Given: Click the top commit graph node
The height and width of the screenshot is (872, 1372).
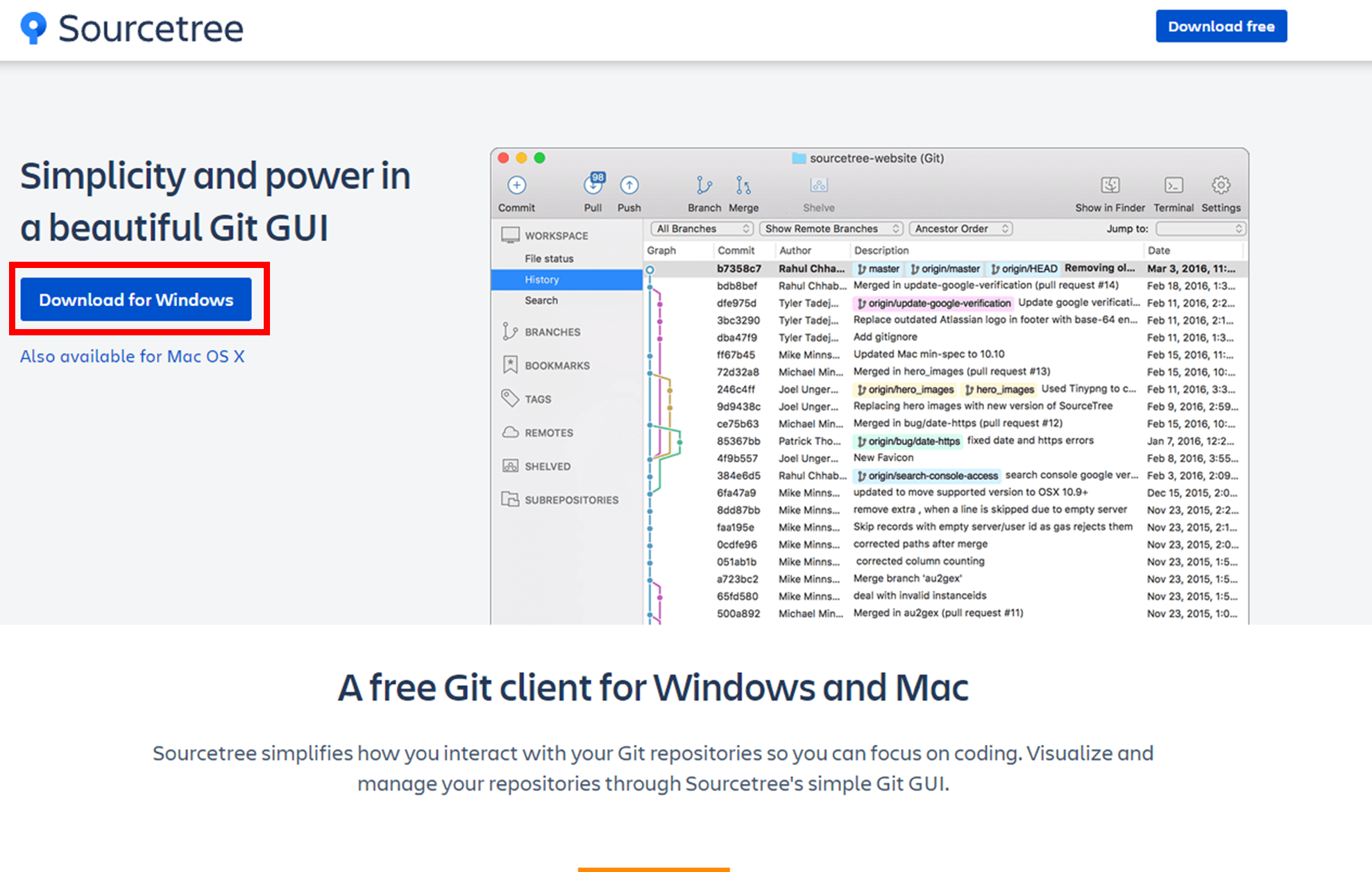Looking at the screenshot, I should (x=650, y=269).
